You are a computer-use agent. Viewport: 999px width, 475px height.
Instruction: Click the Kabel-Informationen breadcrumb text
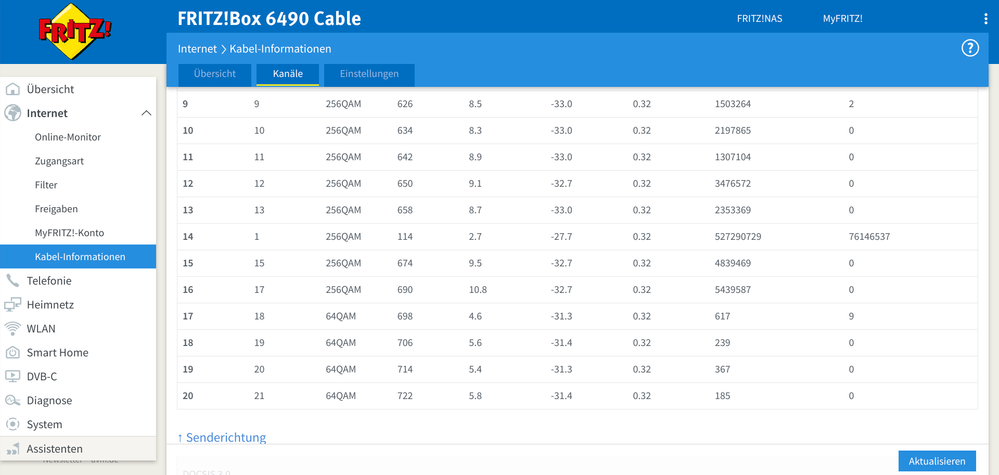click(x=280, y=48)
